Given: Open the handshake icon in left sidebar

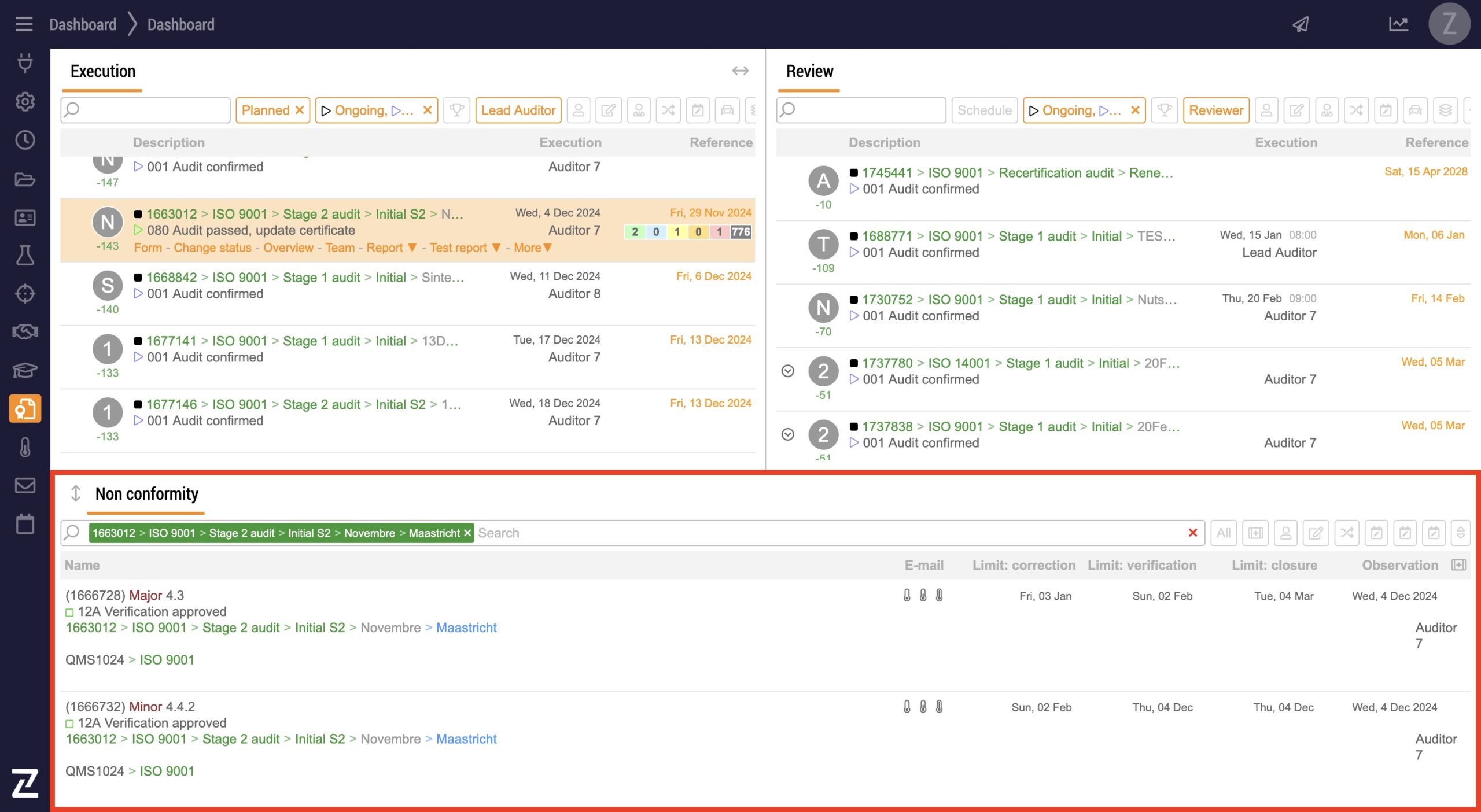Looking at the screenshot, I should 25,331.
